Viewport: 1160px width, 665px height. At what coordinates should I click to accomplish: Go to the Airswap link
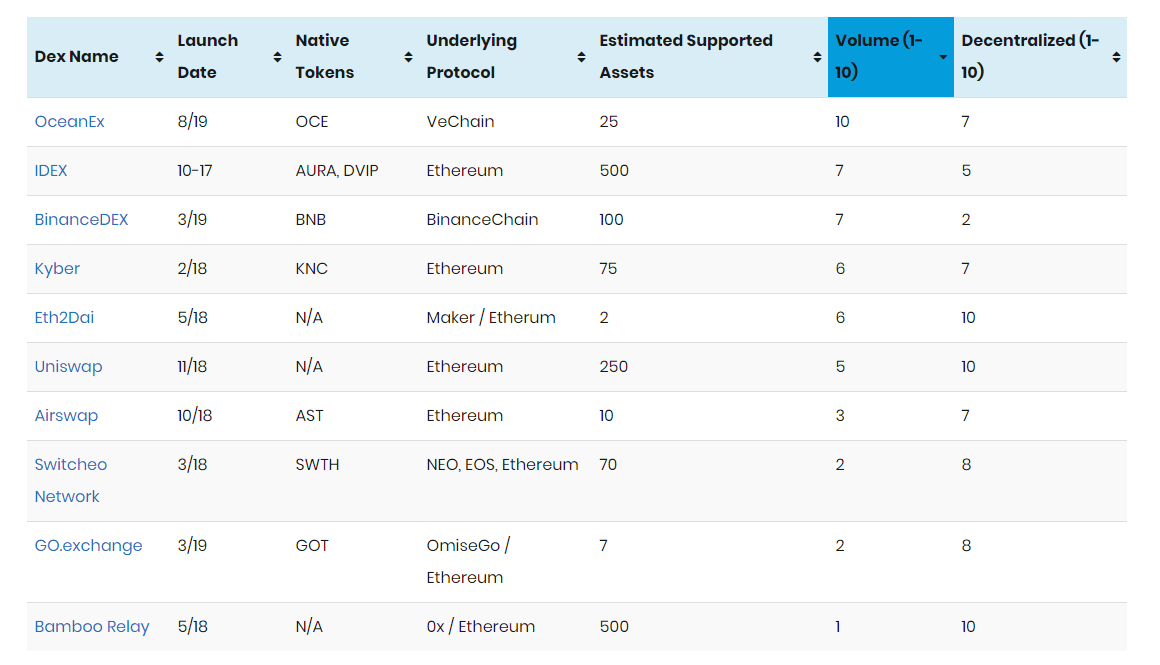coord(67,416)
